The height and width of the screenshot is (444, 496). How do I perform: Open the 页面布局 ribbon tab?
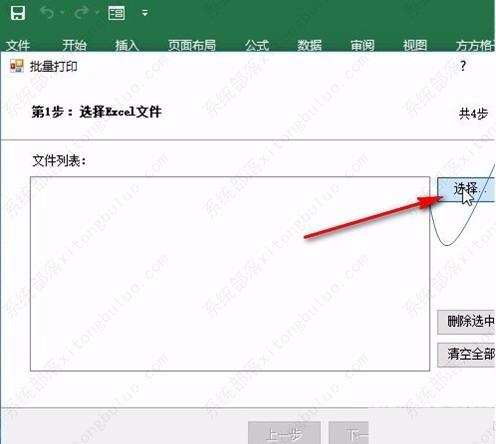(192, 45)
